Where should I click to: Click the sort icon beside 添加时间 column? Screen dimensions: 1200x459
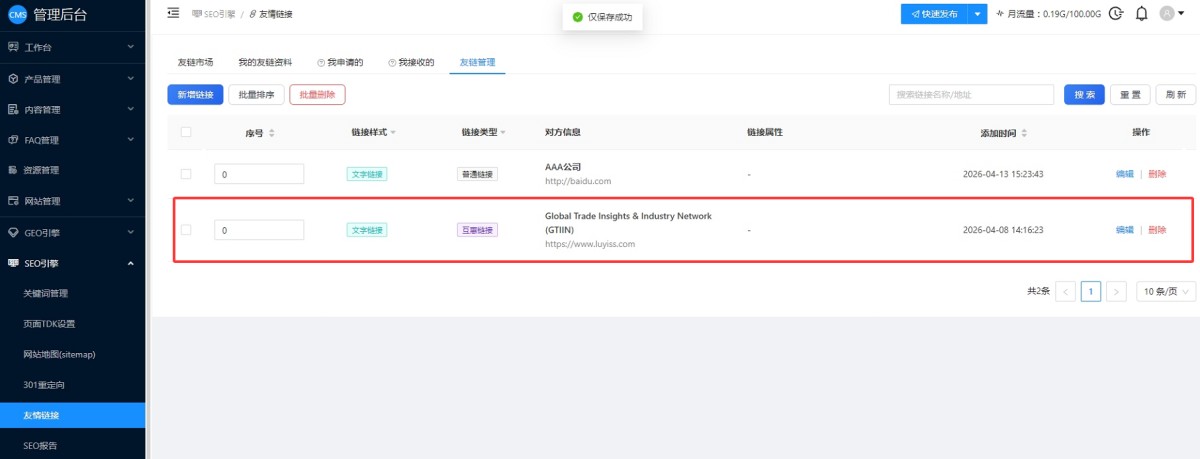1024,133
